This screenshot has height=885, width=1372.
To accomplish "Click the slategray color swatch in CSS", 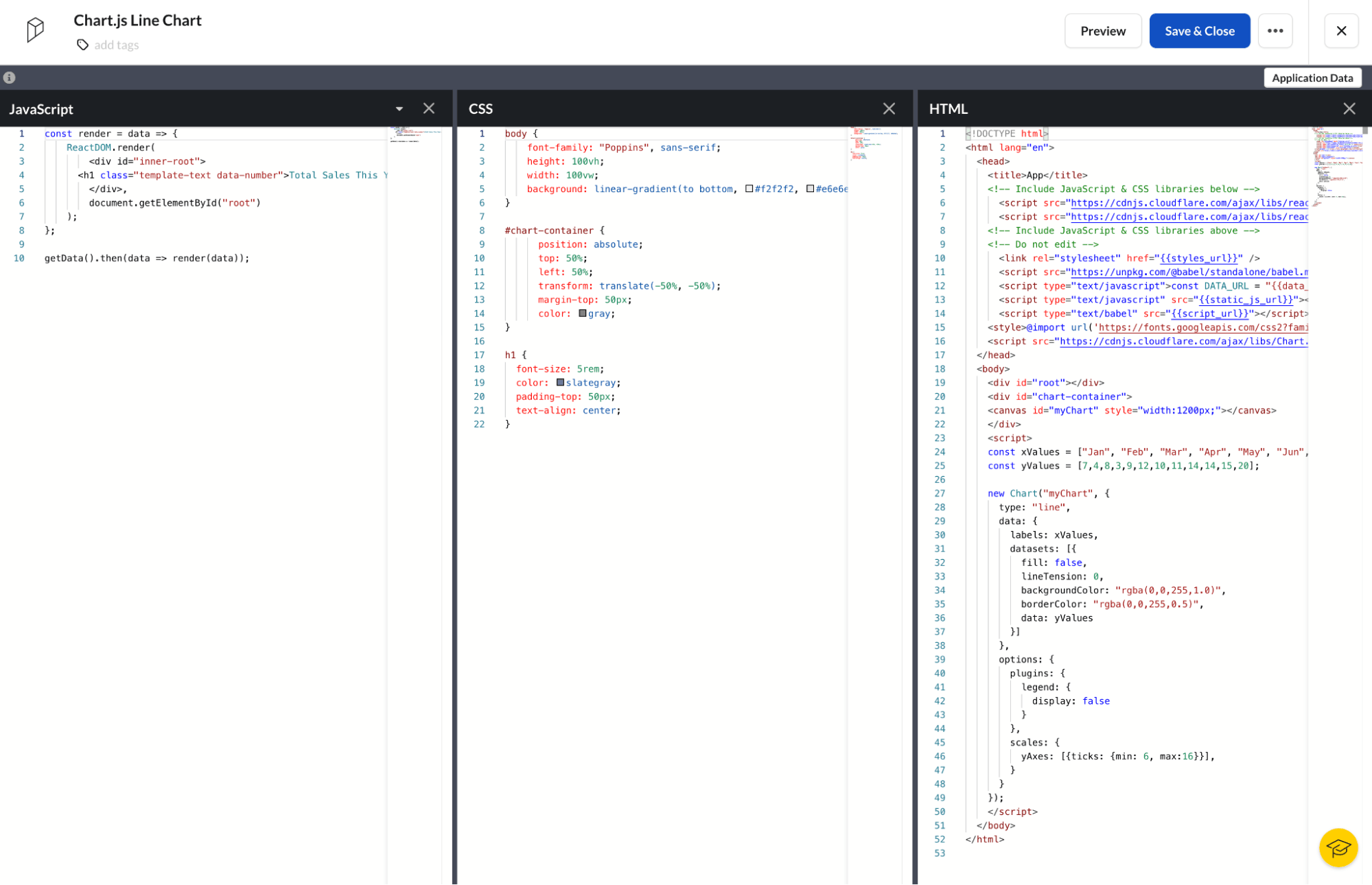I will (560, 383).
